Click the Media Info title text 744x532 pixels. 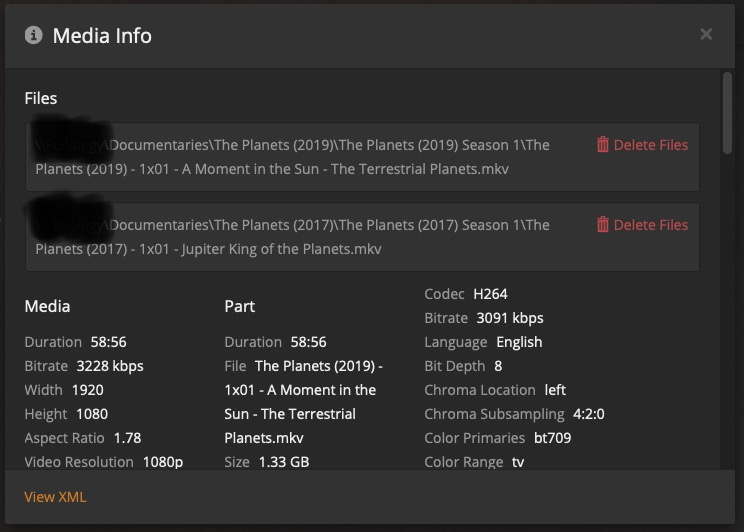(102, 35)
